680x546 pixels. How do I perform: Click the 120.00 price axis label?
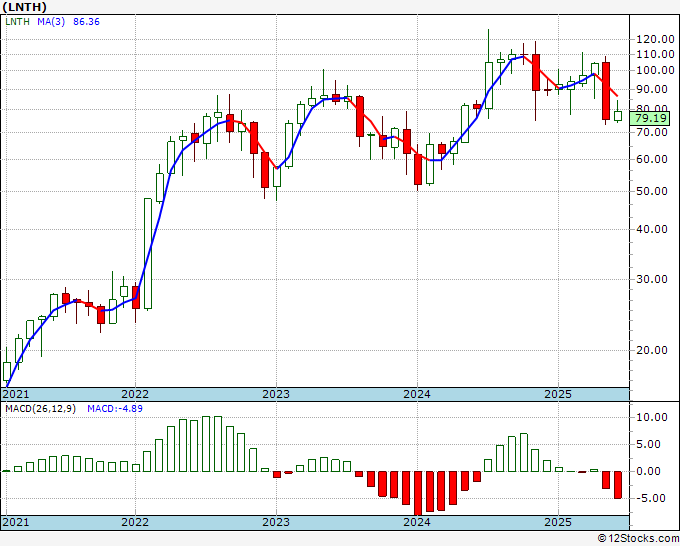(x=655, y=39)
